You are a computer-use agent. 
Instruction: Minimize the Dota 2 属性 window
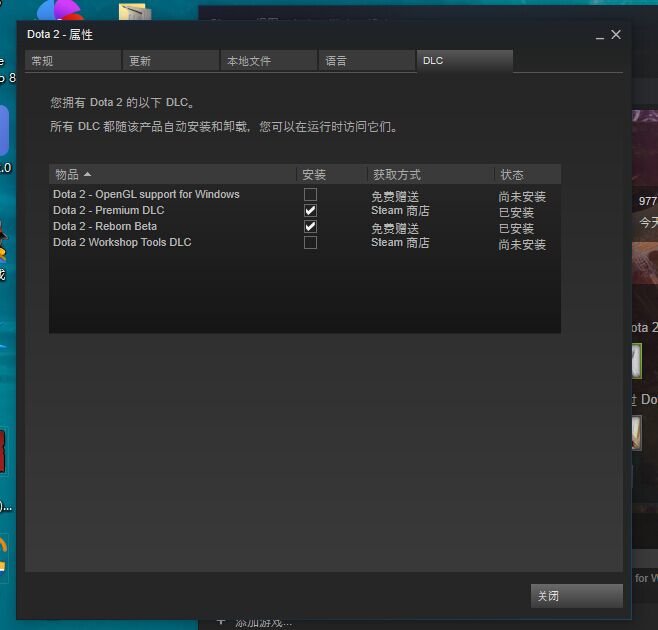[600, 36]
